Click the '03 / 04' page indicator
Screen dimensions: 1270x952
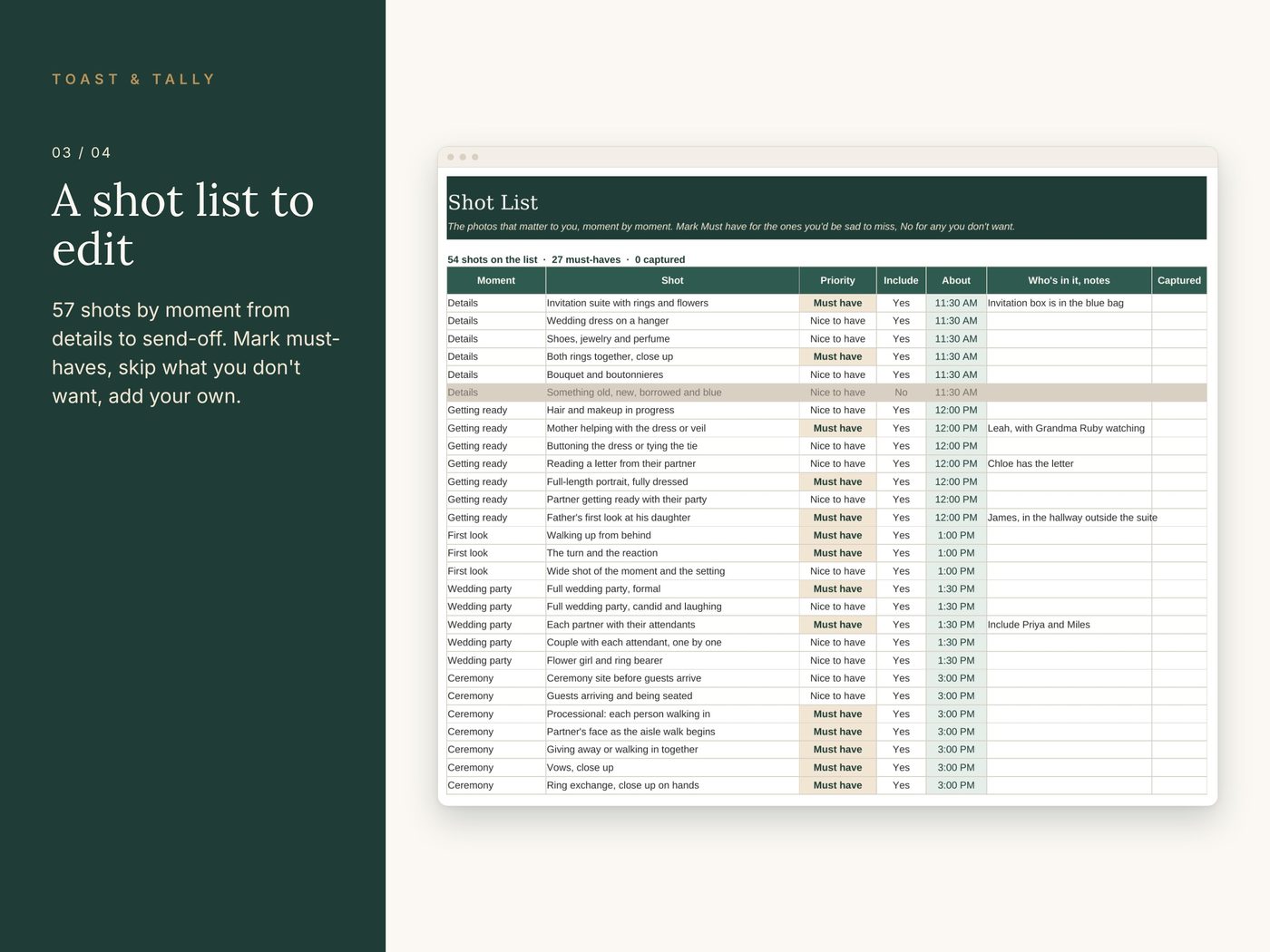[82, 152]
